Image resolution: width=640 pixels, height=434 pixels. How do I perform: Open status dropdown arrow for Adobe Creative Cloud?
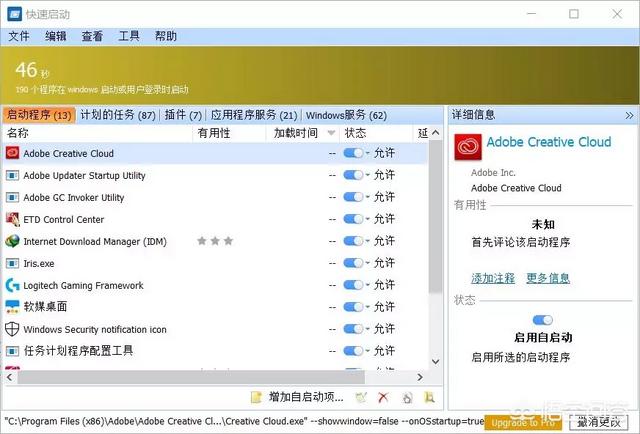[367, 153]
